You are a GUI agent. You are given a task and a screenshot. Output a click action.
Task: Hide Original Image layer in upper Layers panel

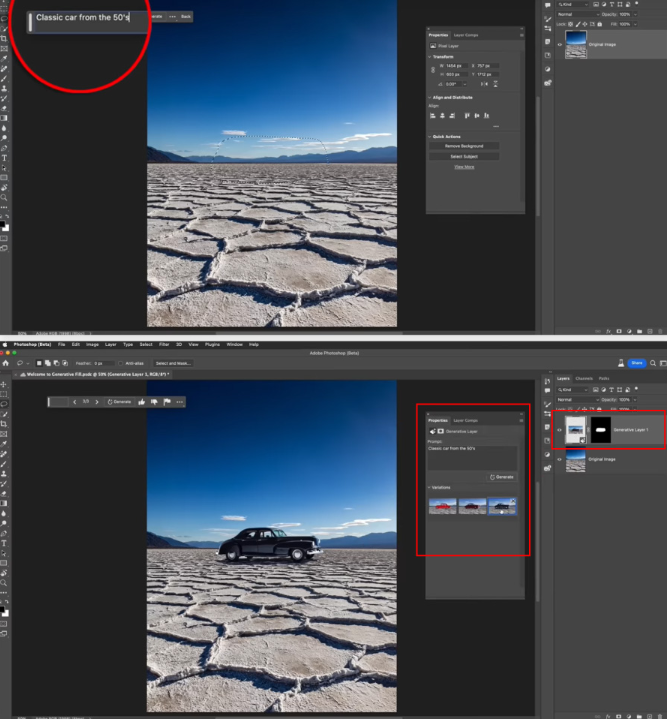[559, 44]
